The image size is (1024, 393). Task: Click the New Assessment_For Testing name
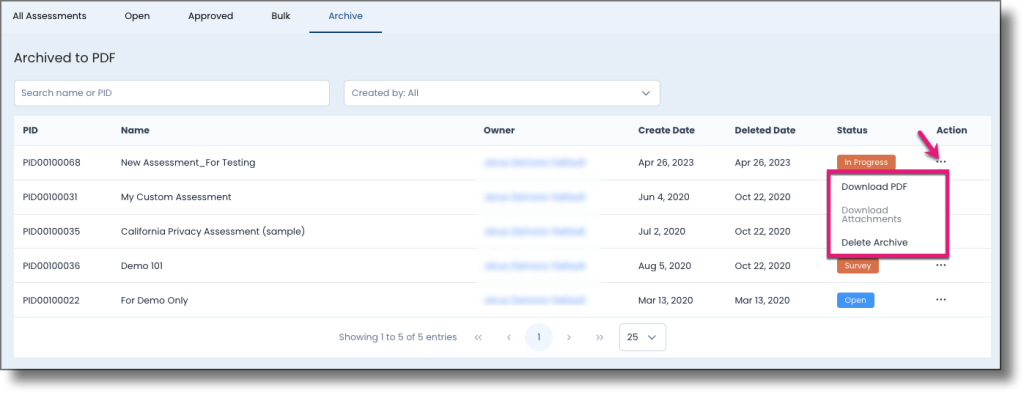(188, 163)
